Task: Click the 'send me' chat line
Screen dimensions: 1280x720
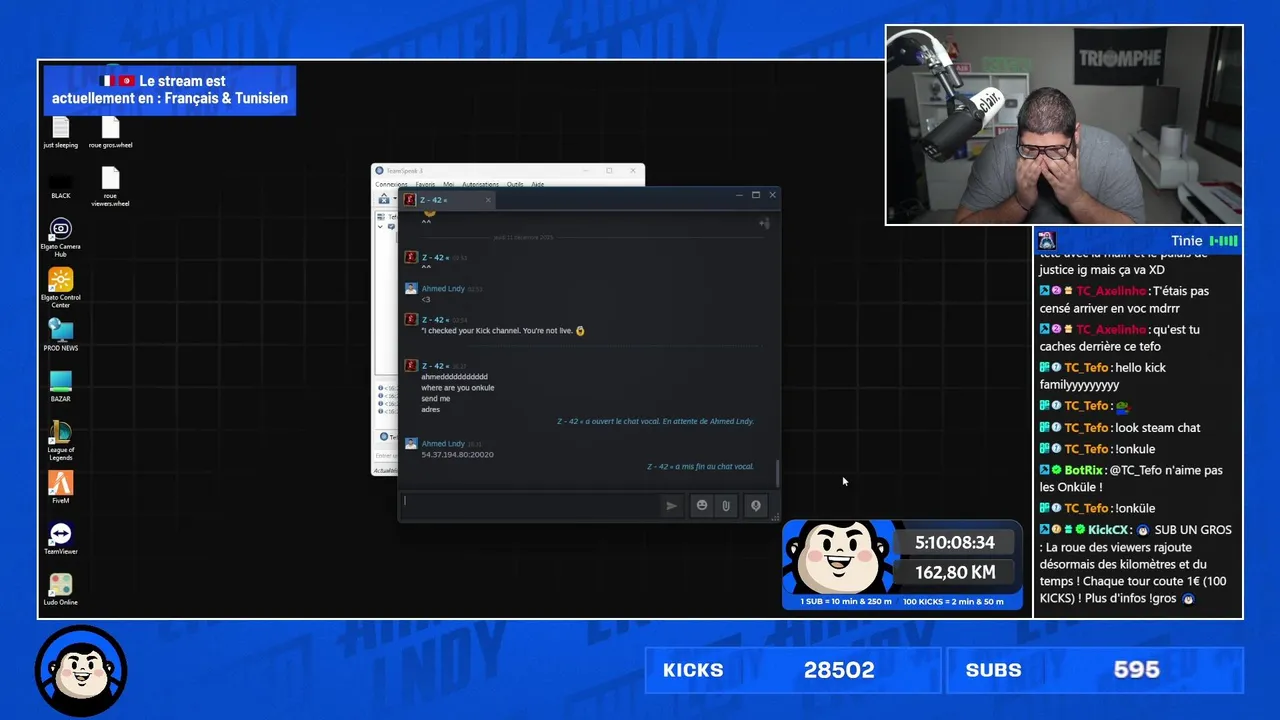Action: pyautogui.click(x=436, y=399)
